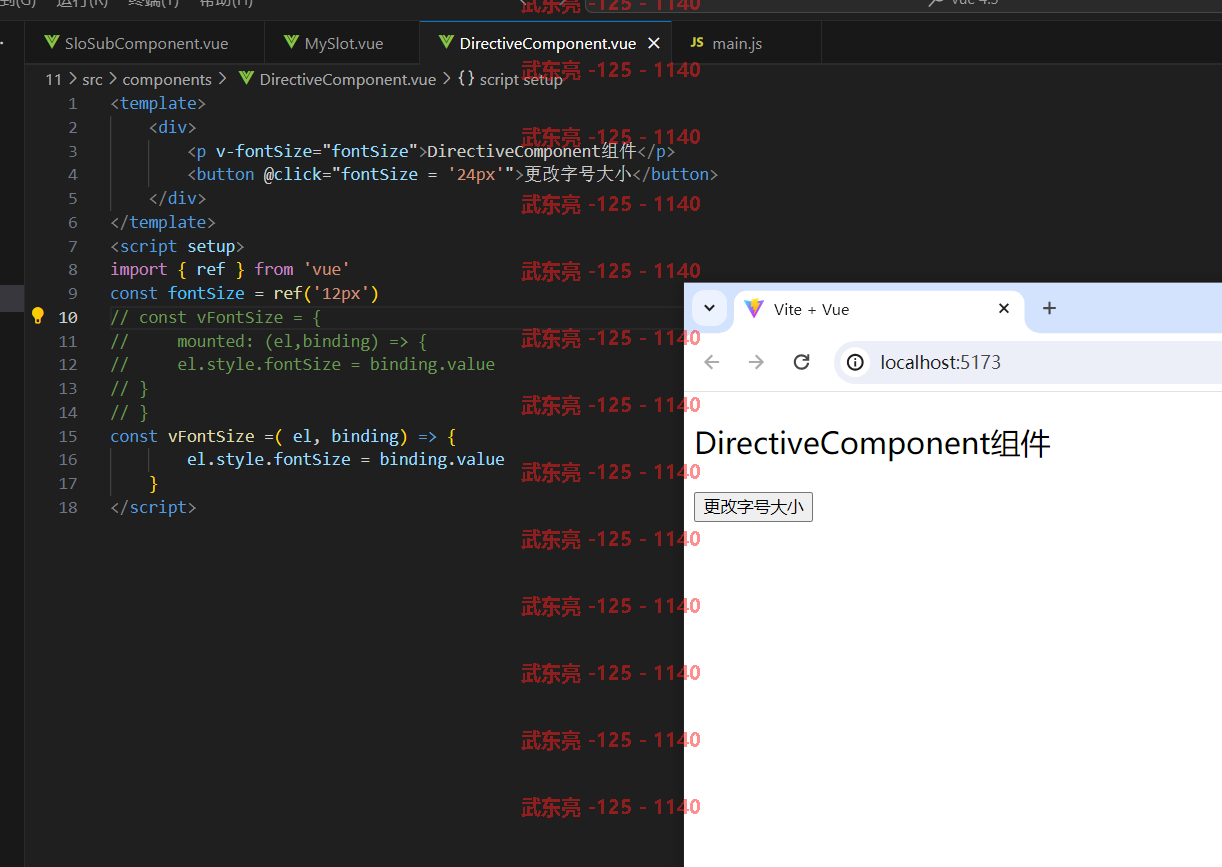Click the Vue file icon in breadcrumb
This screenshot has width=1222, height=867.
click(x=246, y=79)
